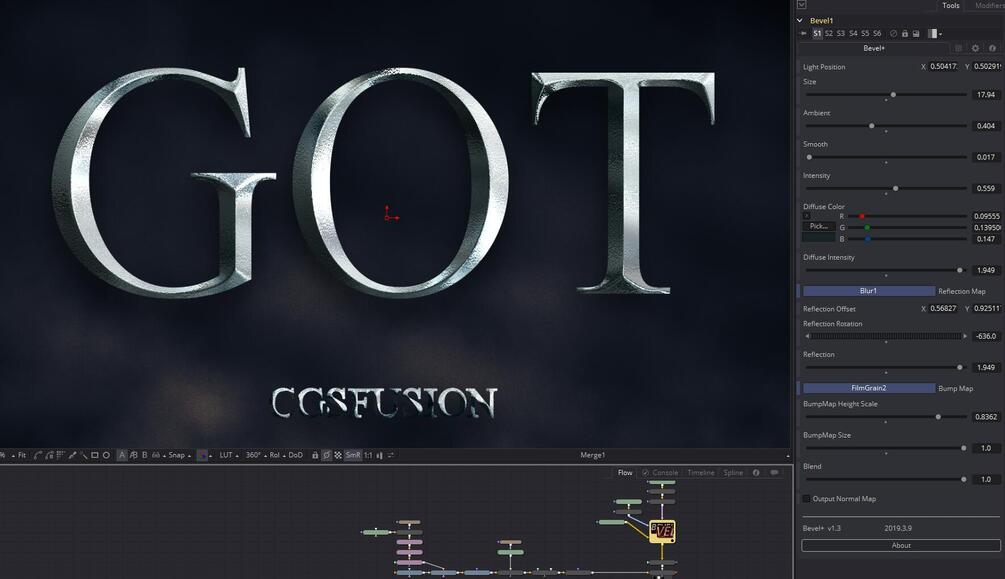Click the disable-tool circle icon beside S6
This screenshot has width=1005, height=579.
click(x=893, y=33)
